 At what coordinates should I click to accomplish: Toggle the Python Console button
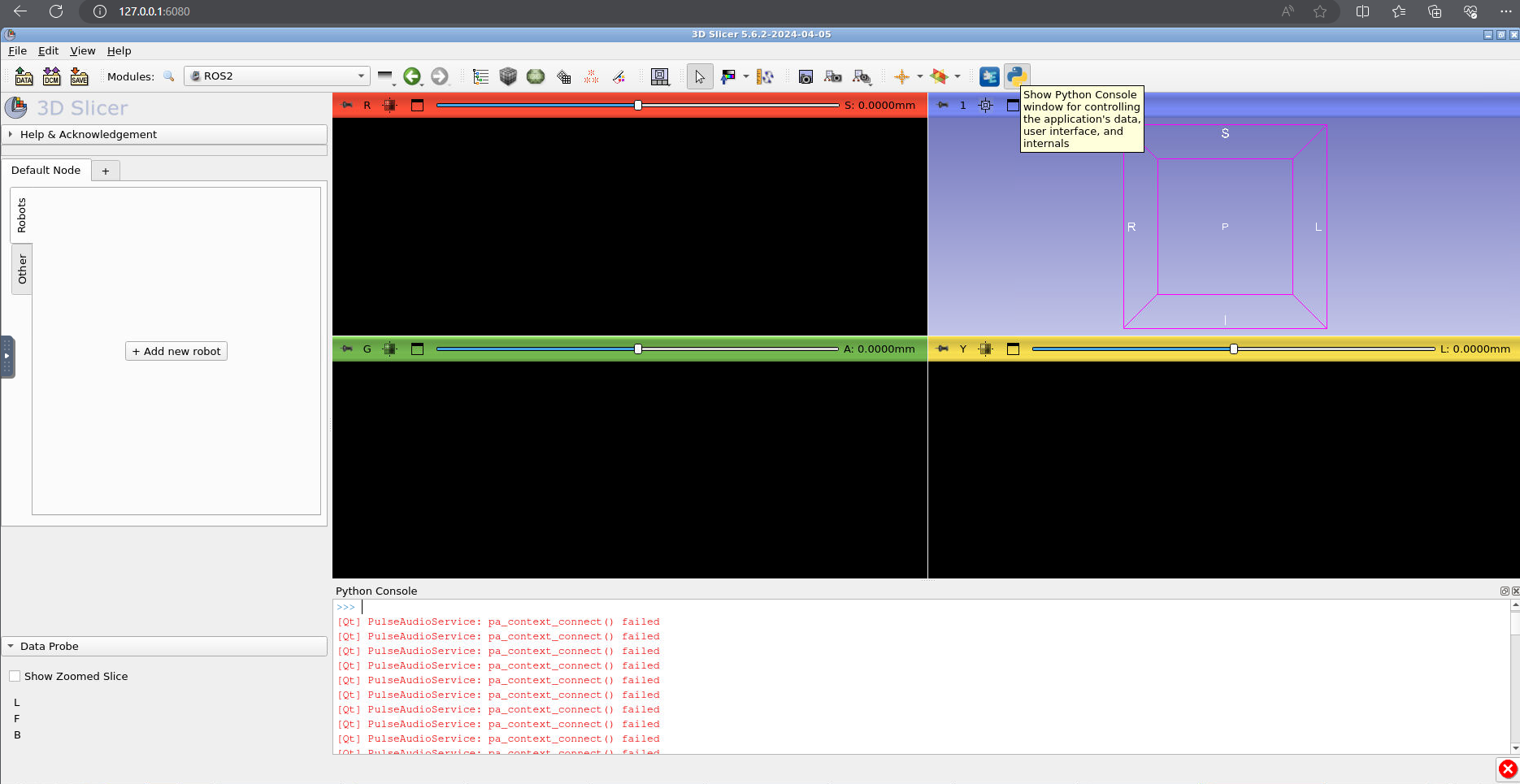pyautogui.click(x=1017, y=76)
